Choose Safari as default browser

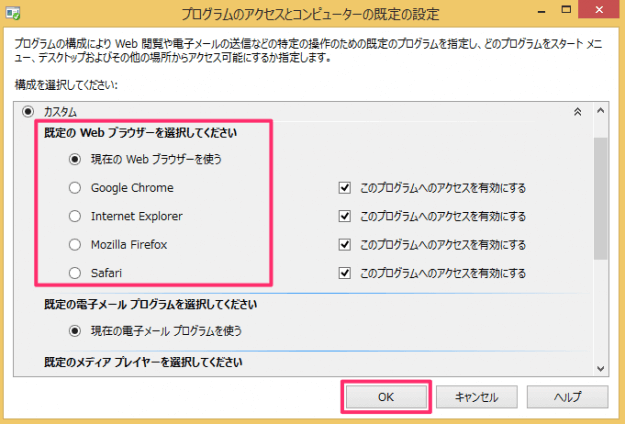pos(75,273)
